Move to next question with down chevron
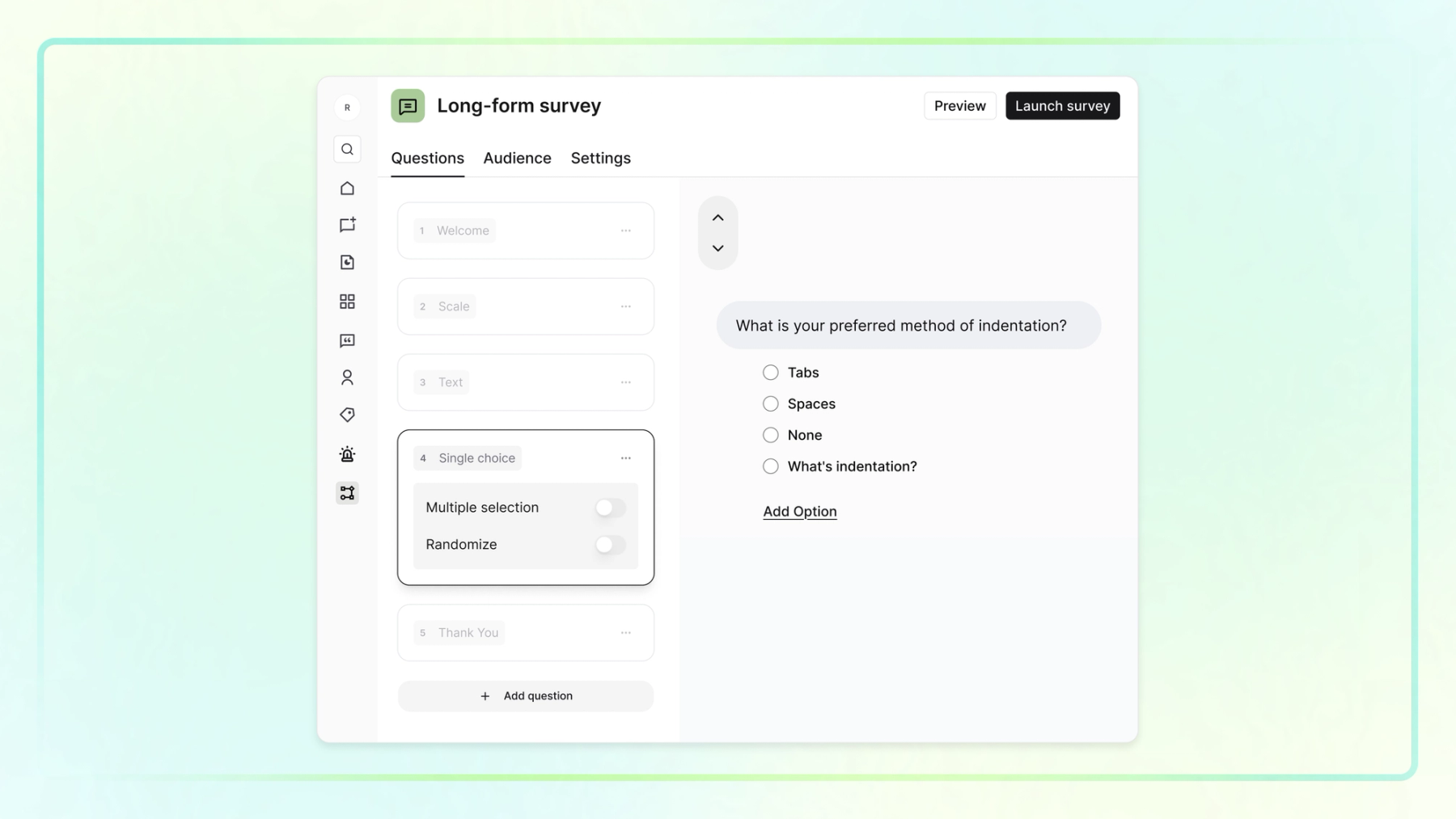 pyautogui.click(x=718, y=248)
